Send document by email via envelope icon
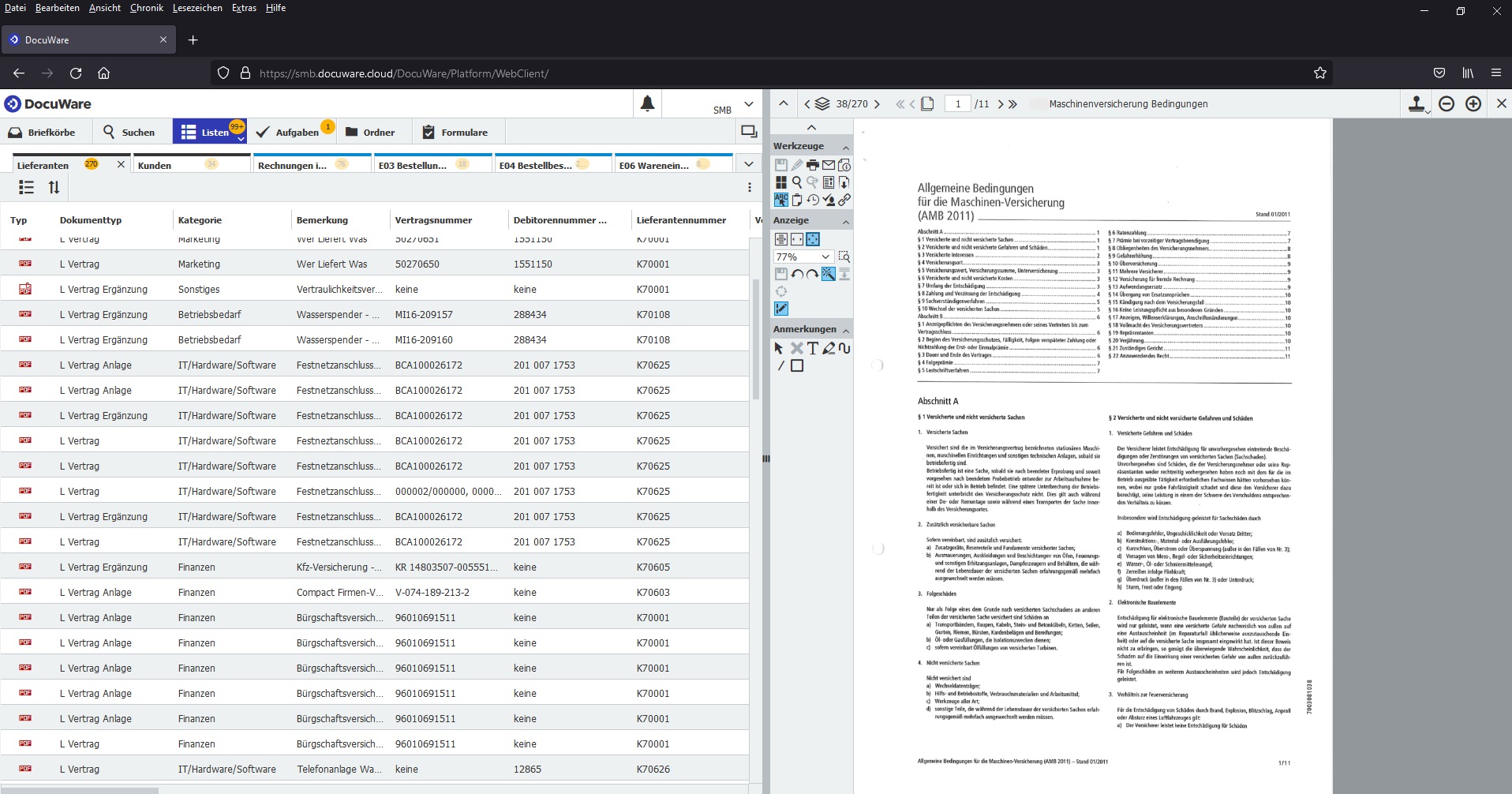This screenshot has width=1512, height=794. 828,165
